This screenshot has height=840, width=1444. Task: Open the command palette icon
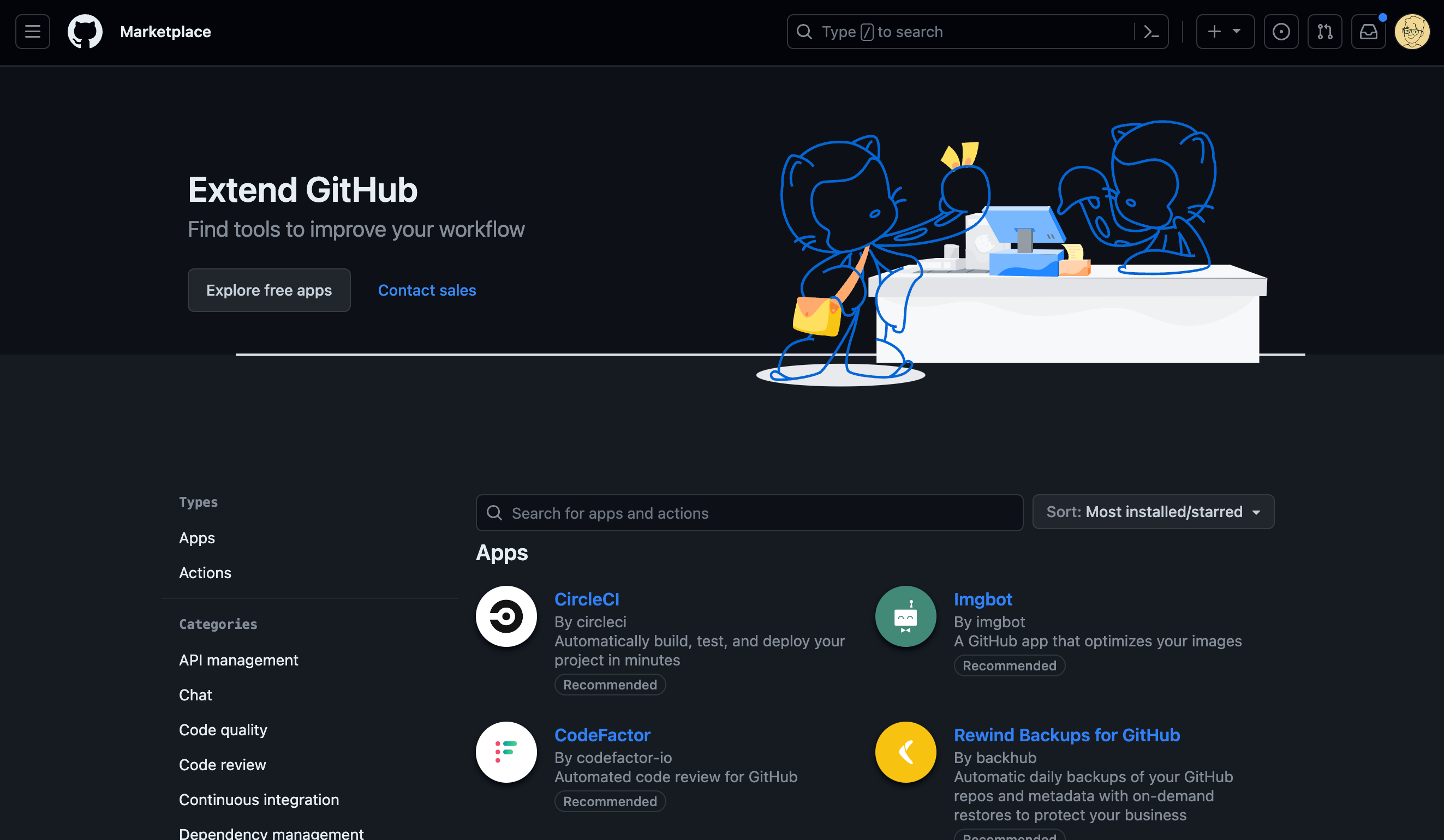[x=1150, y=32]
